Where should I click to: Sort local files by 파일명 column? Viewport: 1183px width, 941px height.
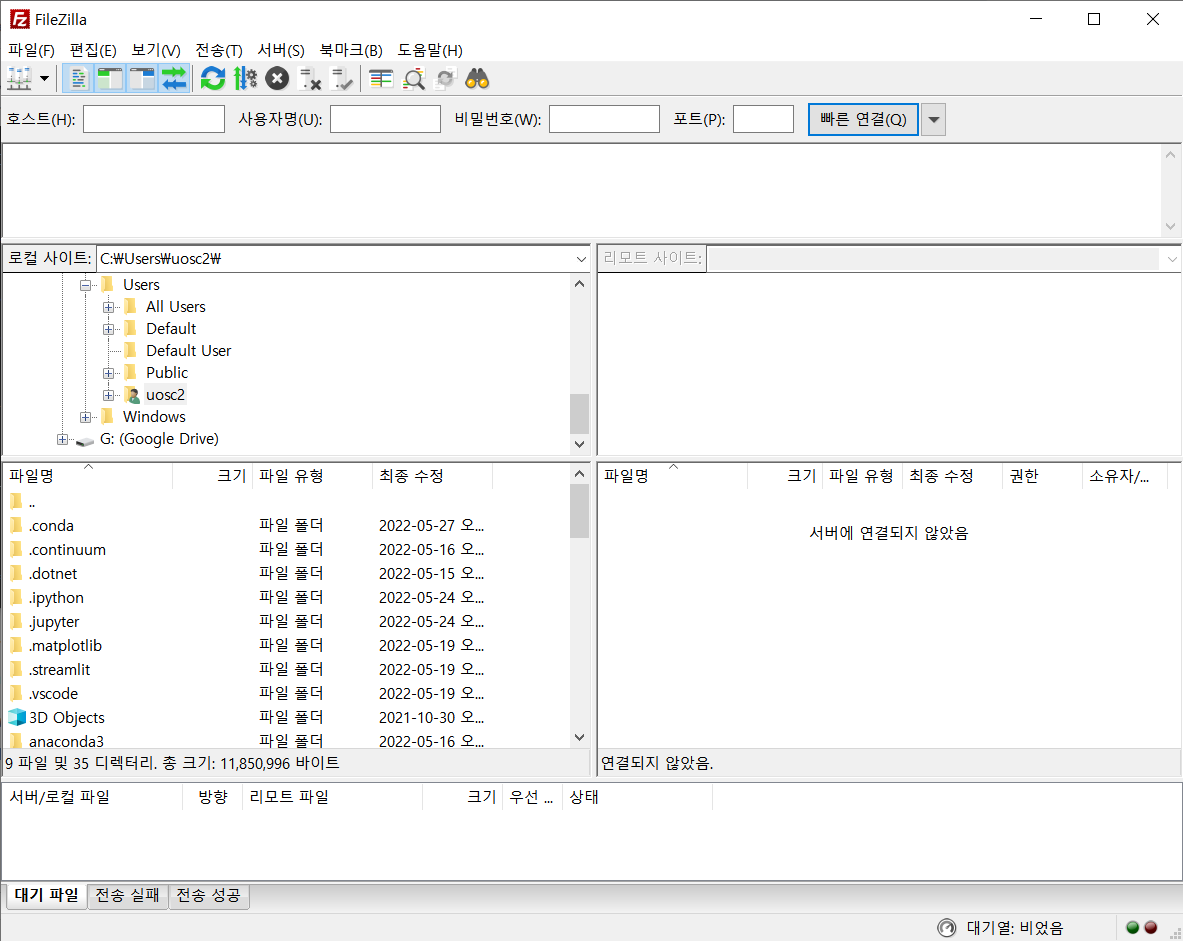coord(88,476)
